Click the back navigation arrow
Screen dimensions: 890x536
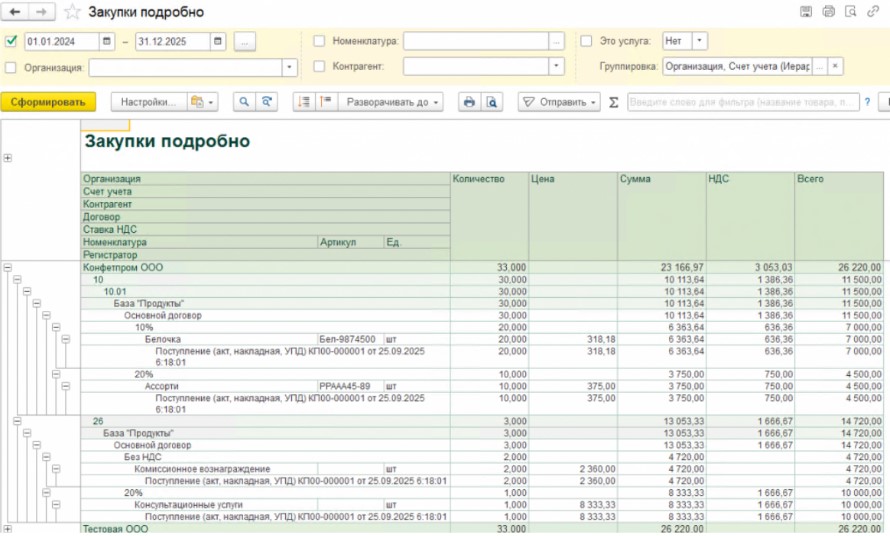tap(15, 12)
